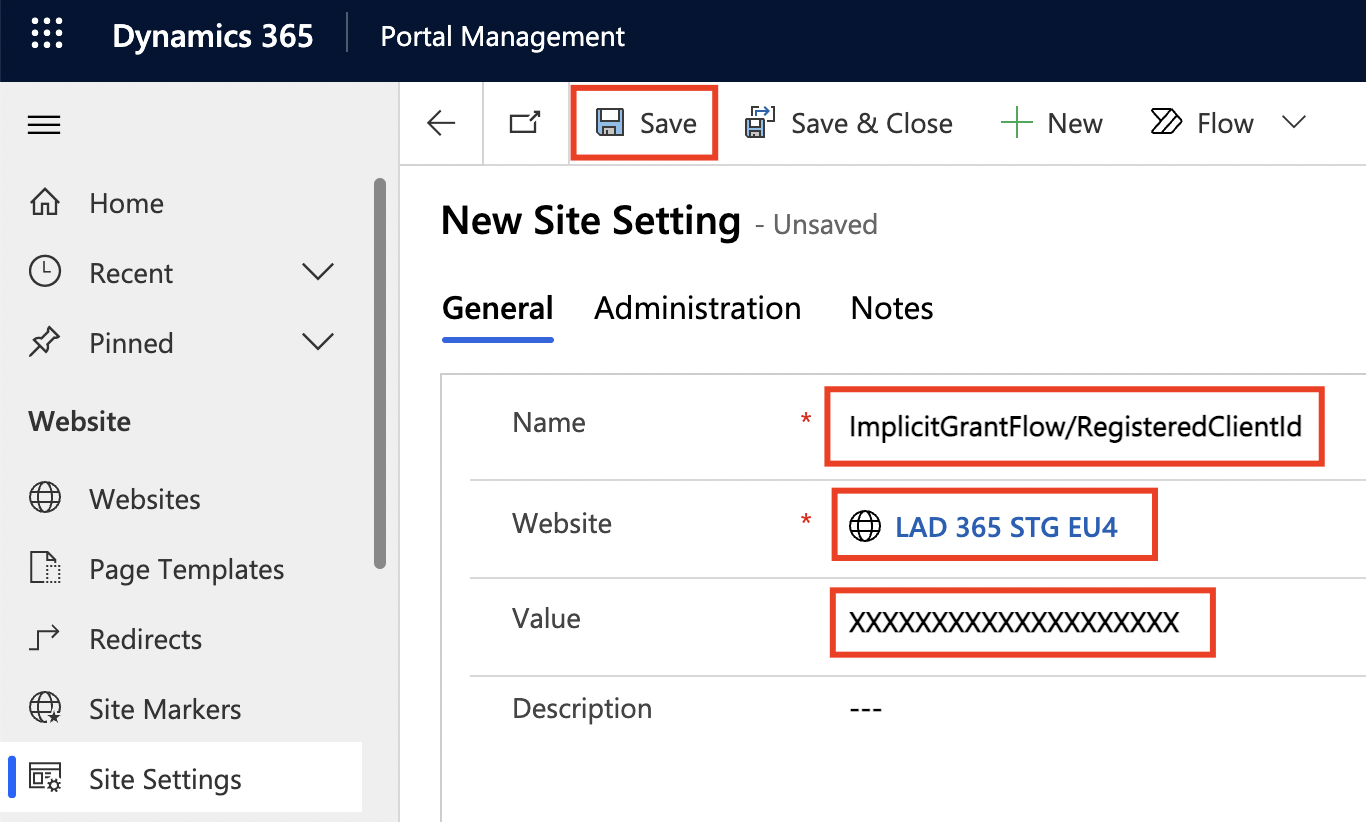
Task: Click the Description field
Action: click(x=866, y=709)
